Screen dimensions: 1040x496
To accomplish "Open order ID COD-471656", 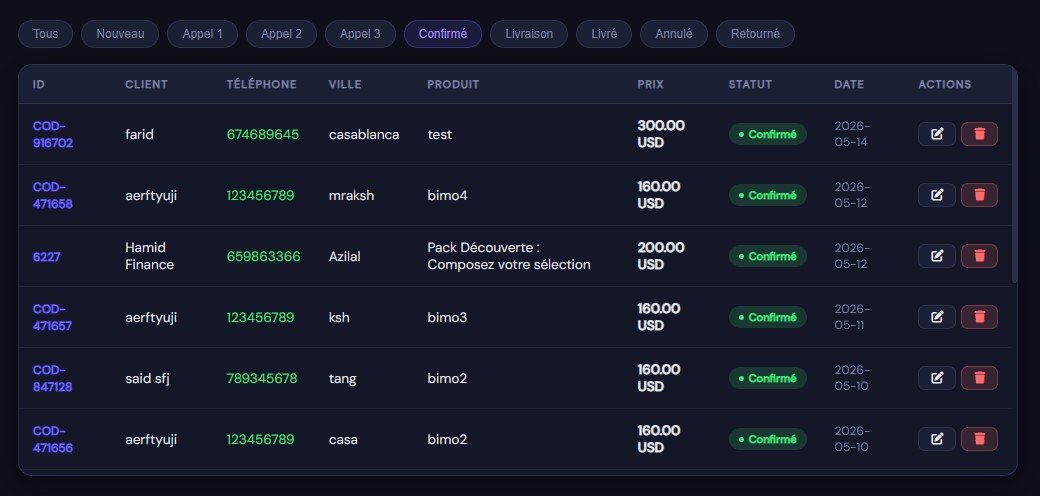I will tap(53, 439).
